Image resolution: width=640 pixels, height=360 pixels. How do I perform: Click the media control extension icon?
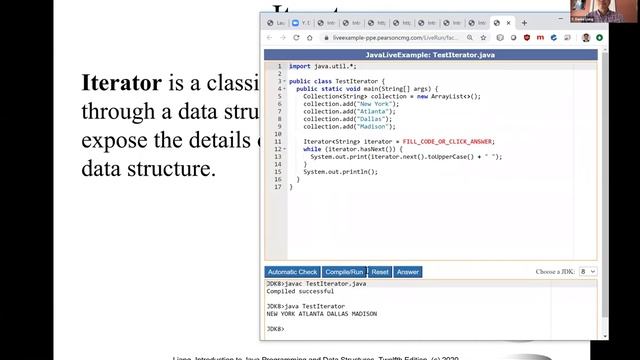[567, 38]
